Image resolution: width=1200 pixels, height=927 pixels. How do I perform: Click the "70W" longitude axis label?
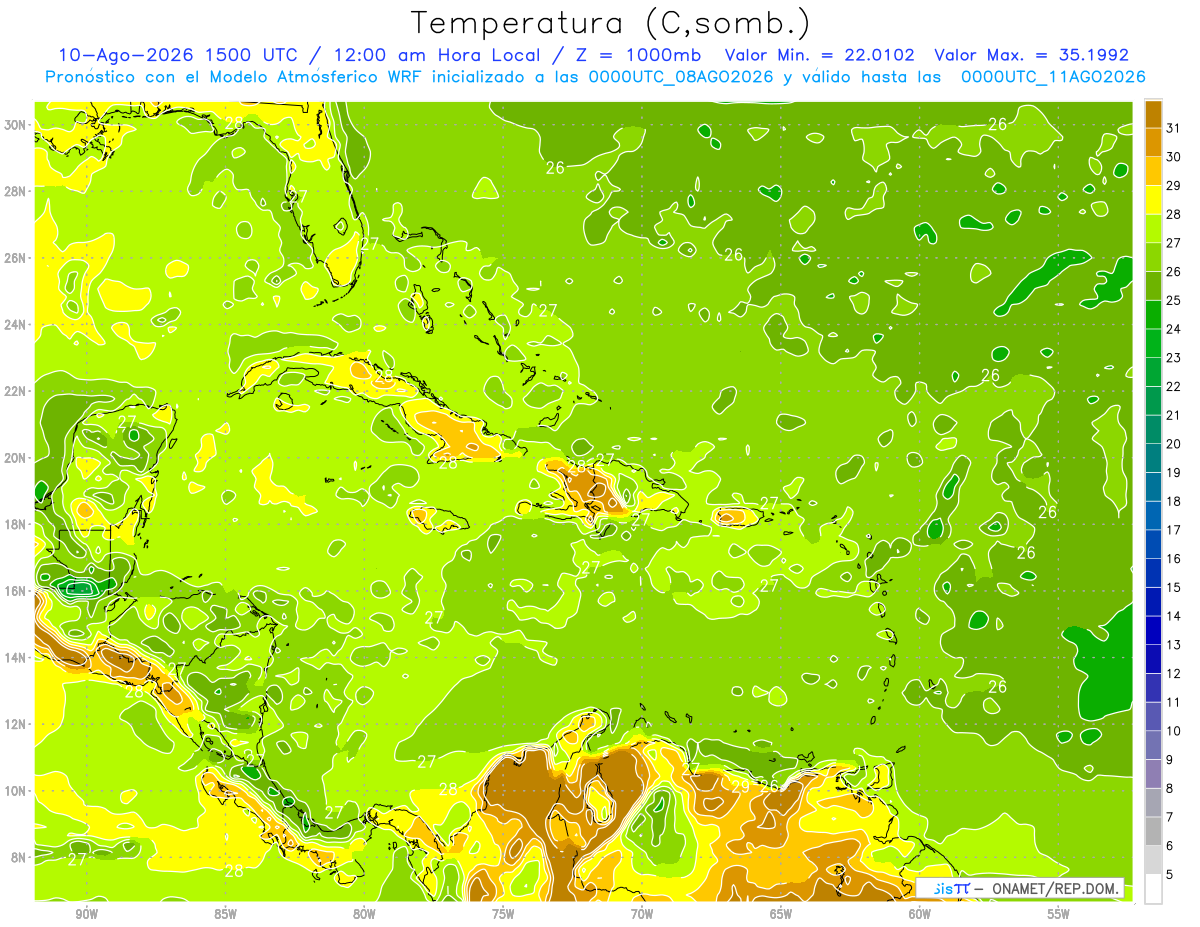(642, 914)
